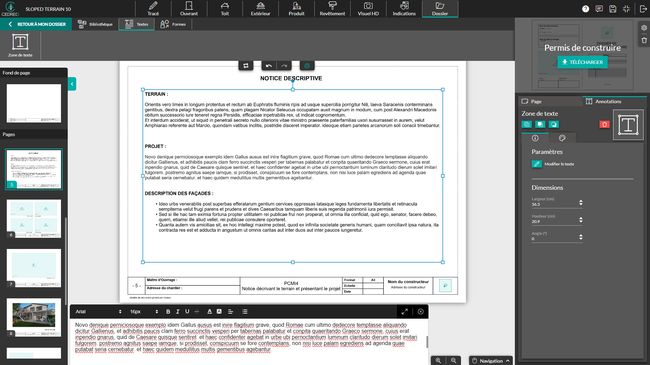Delete the text zone with the red trash button

604,124
